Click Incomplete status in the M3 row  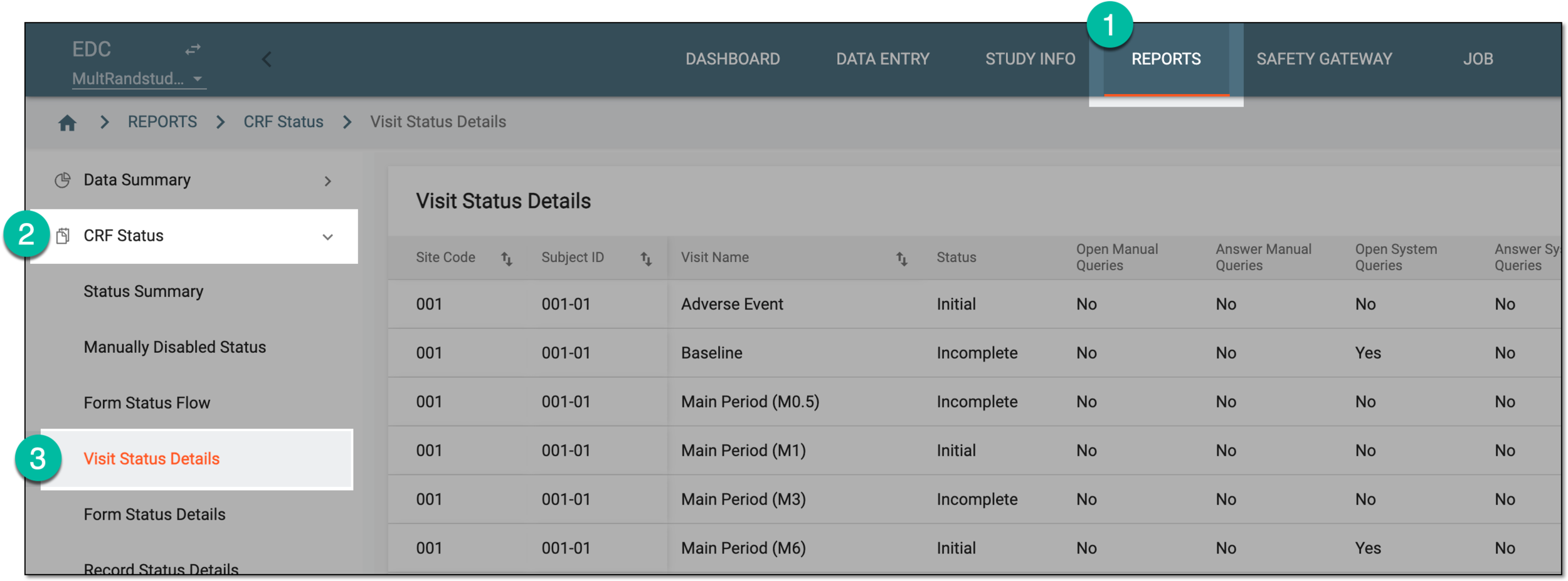[977, 500]
